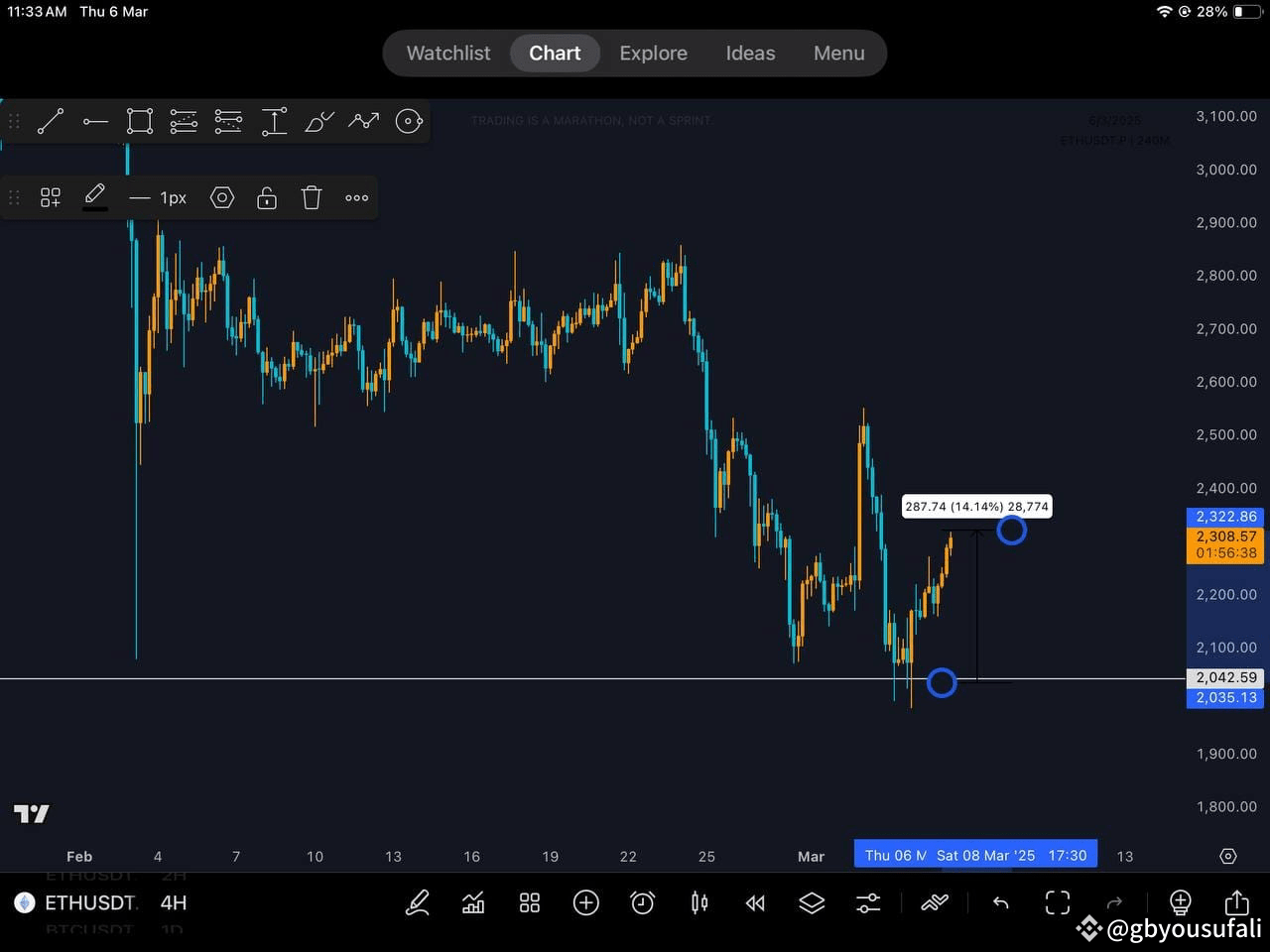Select the Horizontal Ray tool

tap(95, 121)
